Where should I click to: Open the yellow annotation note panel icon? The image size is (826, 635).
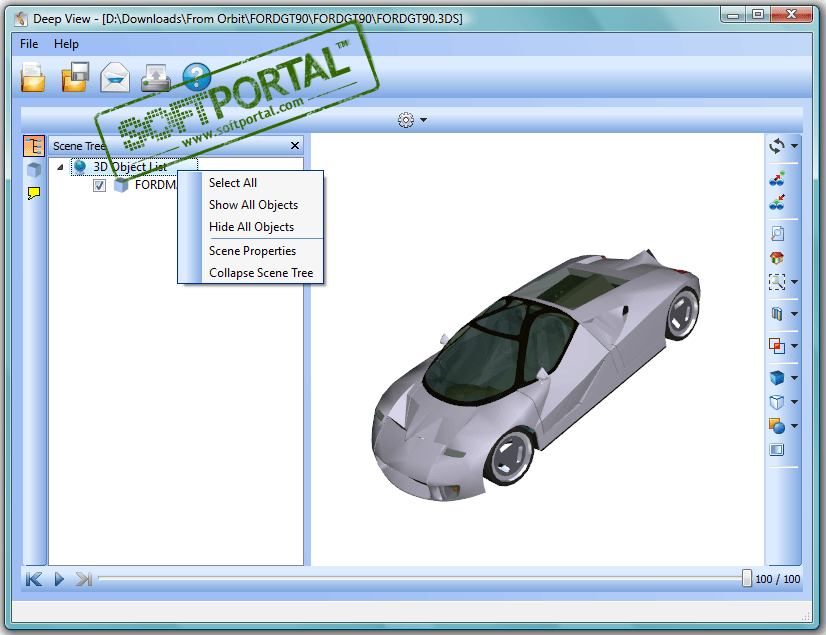coord(34,193)
